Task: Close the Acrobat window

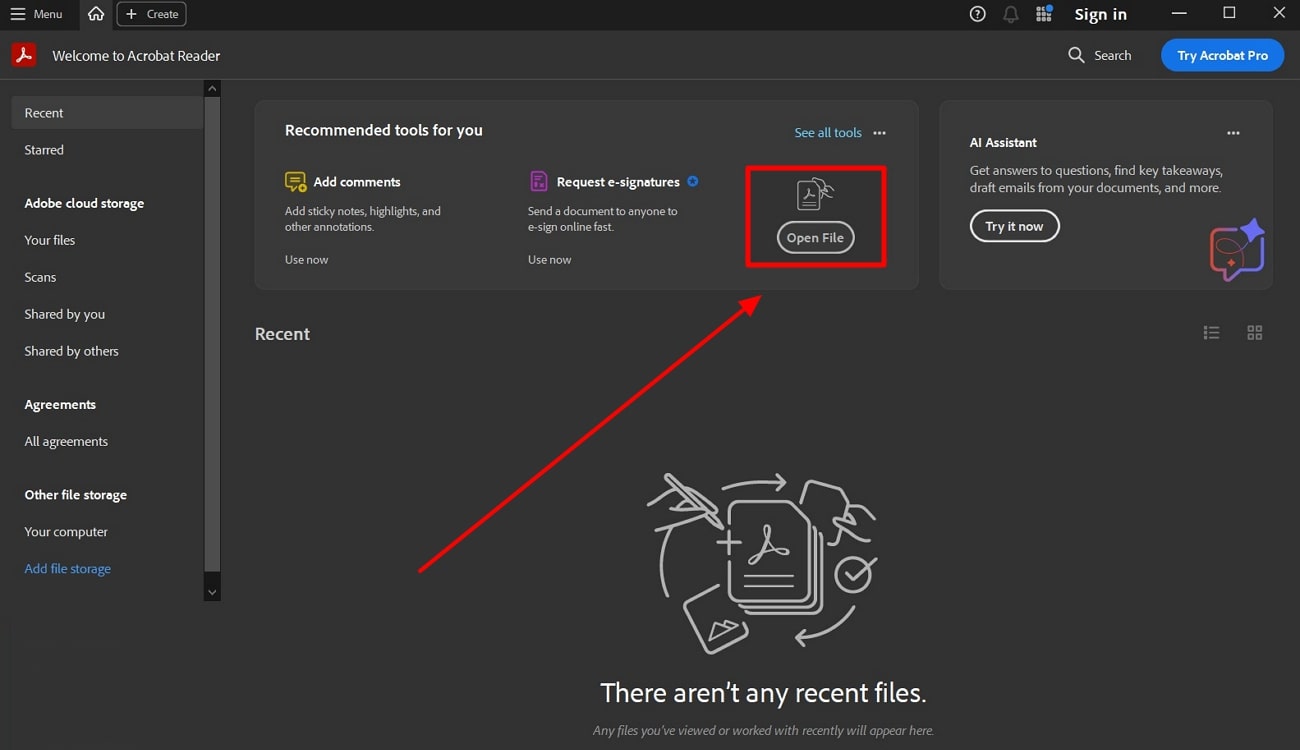Action: 1278,13
